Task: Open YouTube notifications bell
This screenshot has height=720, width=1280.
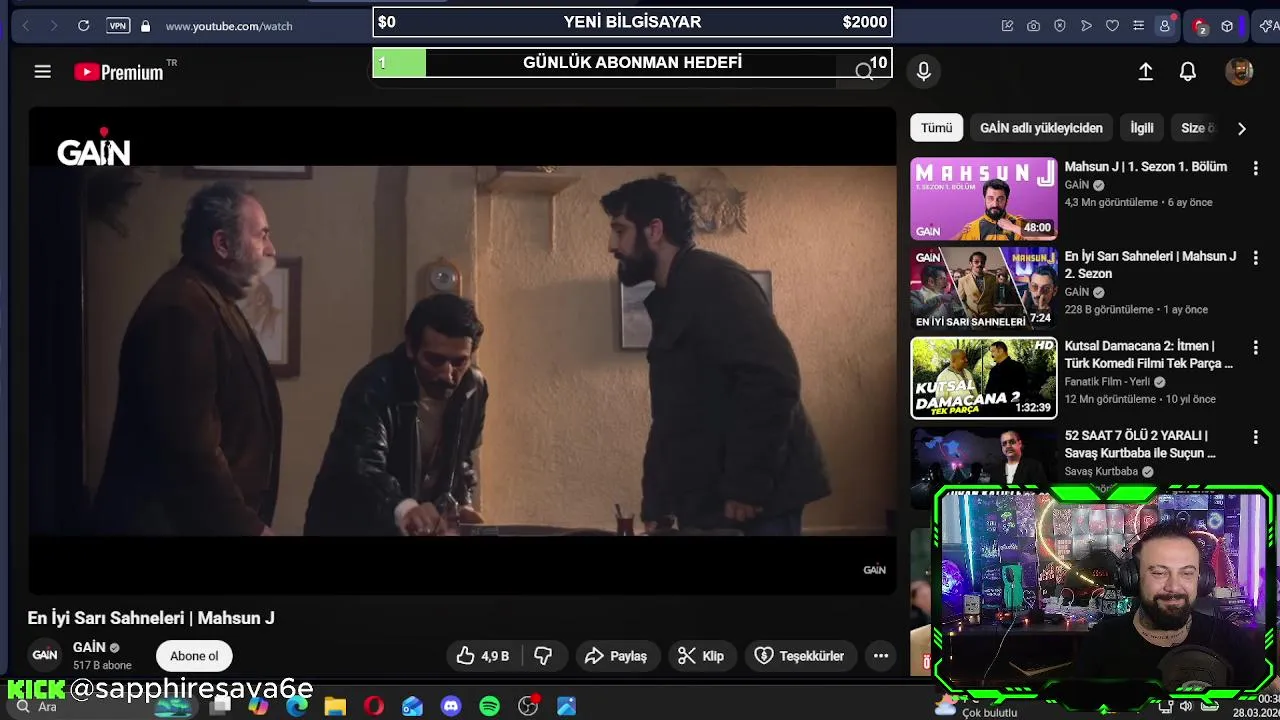Action: pyautogui.click(x=1188, y=72)
